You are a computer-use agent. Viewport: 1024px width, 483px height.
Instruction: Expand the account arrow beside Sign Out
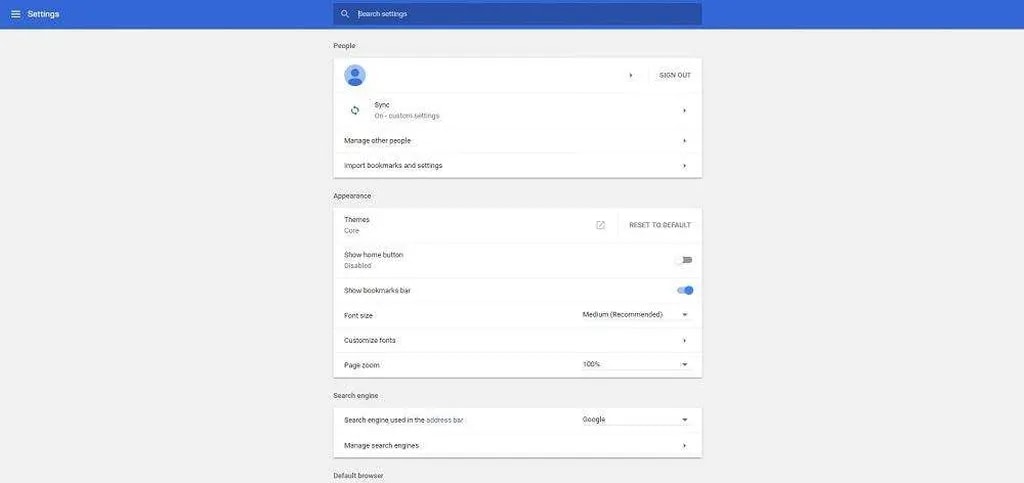click(x=631, y=76)
